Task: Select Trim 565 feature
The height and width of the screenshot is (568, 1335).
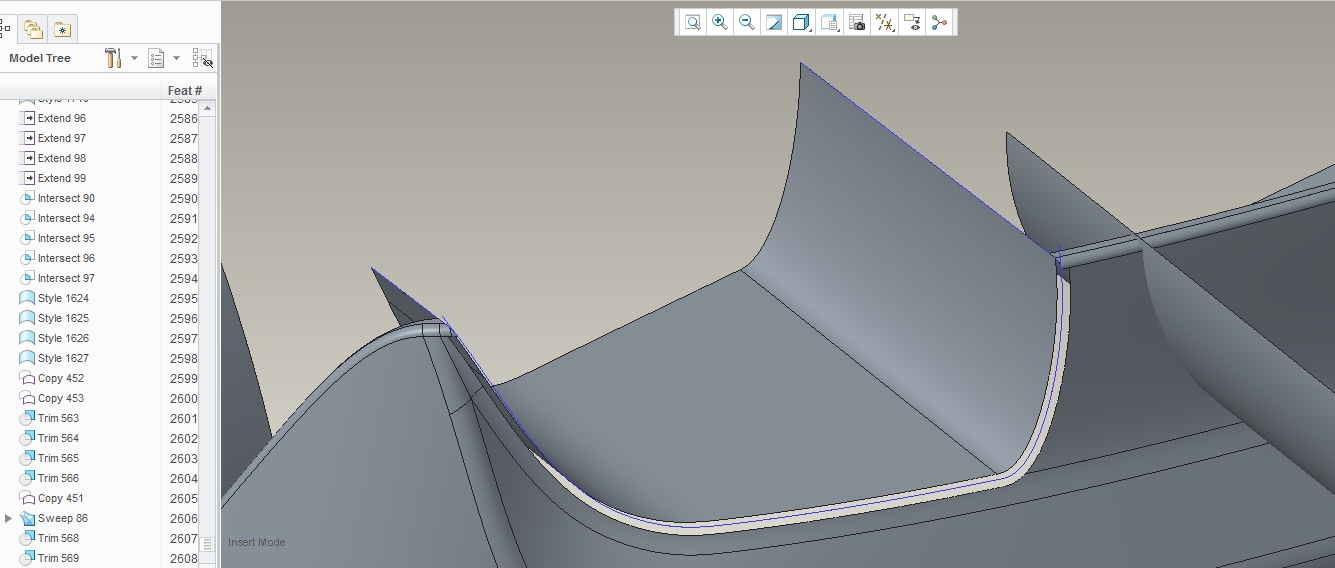Action: [x=58, y=458]
